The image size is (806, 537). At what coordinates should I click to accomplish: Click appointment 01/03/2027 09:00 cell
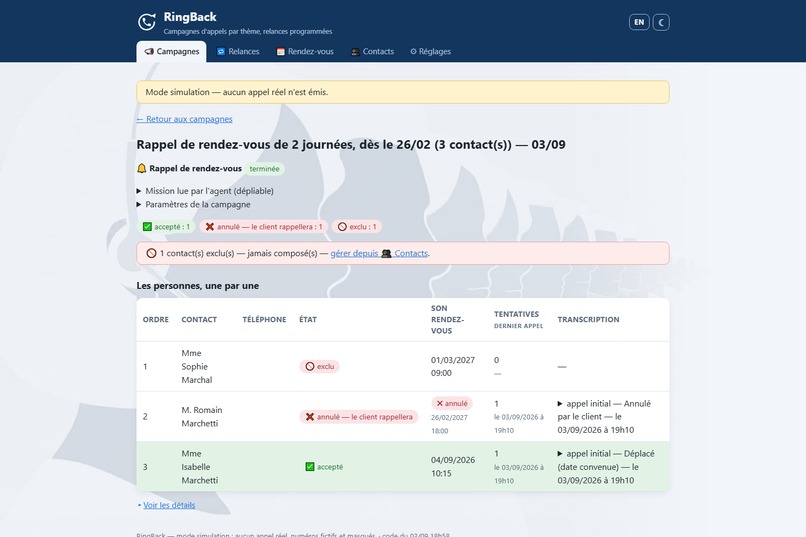tap(453, 366)
